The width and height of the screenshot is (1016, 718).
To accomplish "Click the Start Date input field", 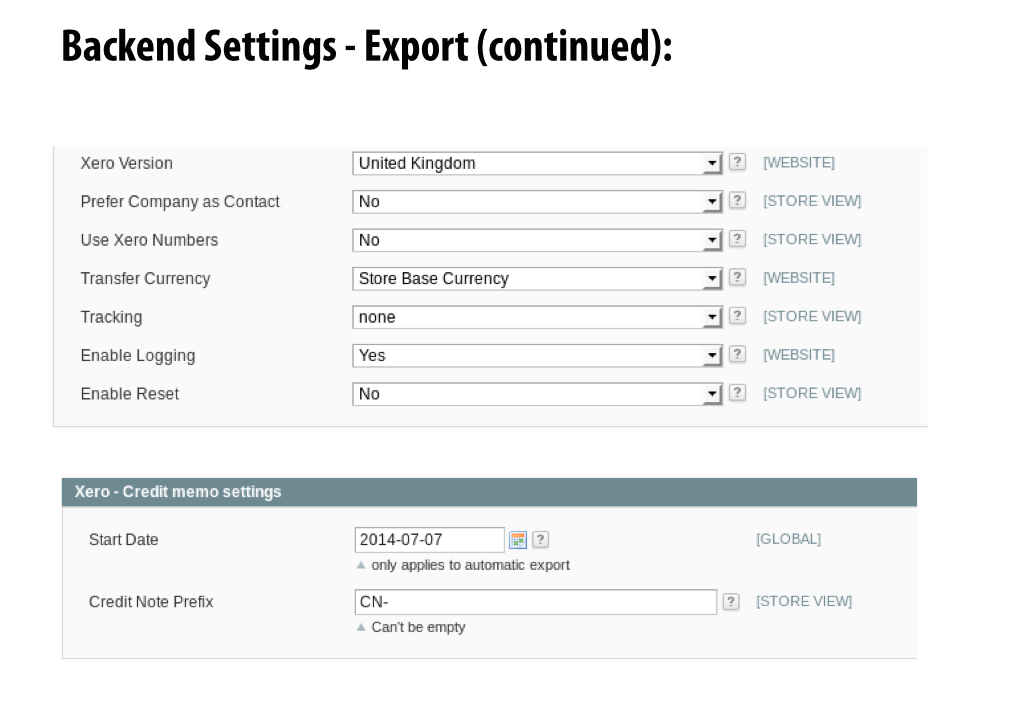I will pyautogui.click(x=429, y=540).
